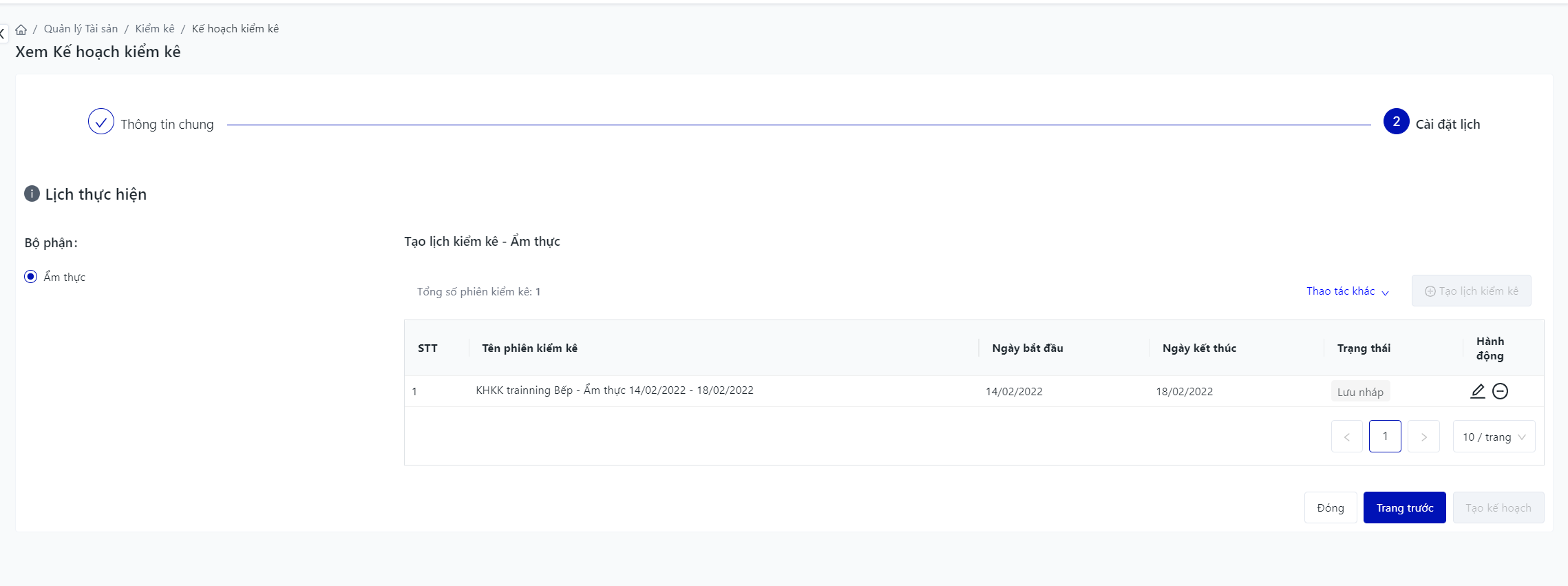This screenshot has height=586, width=1568.
Task: Open the Thao tác khác dropdown
Action: coord(1347,291)
